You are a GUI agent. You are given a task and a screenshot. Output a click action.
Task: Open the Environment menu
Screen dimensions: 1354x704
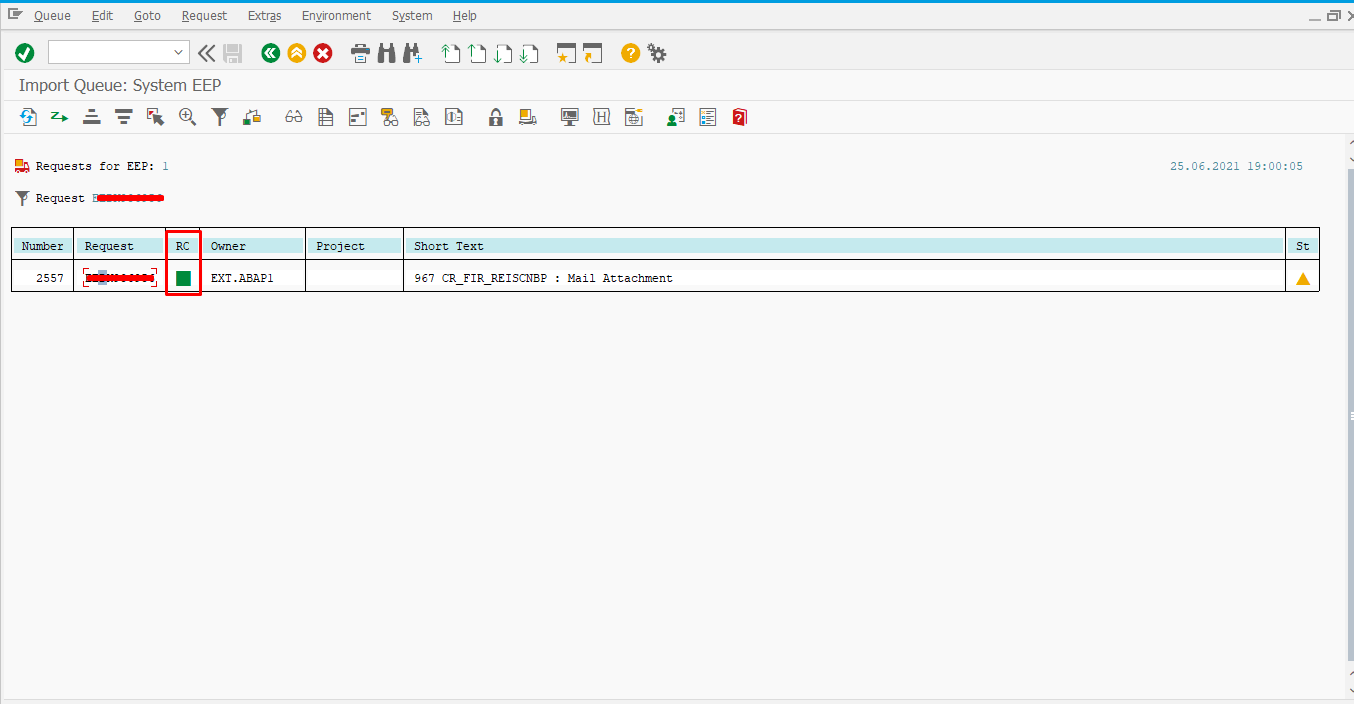(x=336, y=16)
